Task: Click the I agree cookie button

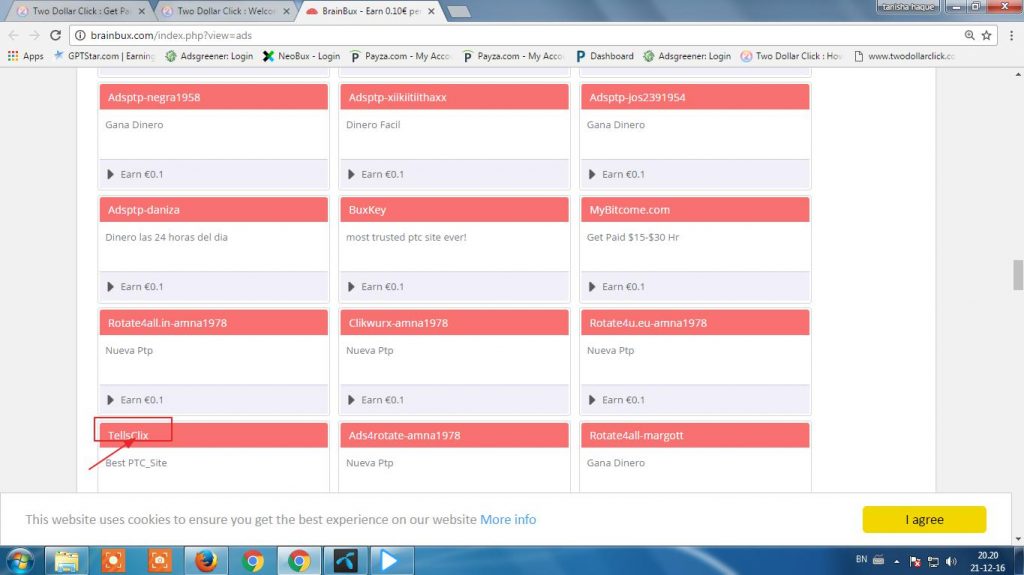Action: click(x=923, y=519)
